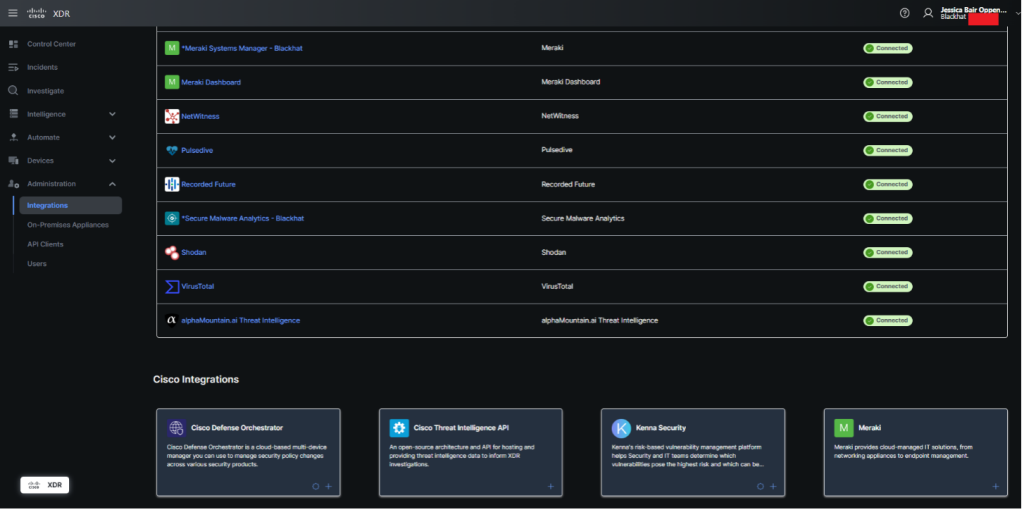Open the Recorded Future integration link

(x=208, y=185)
